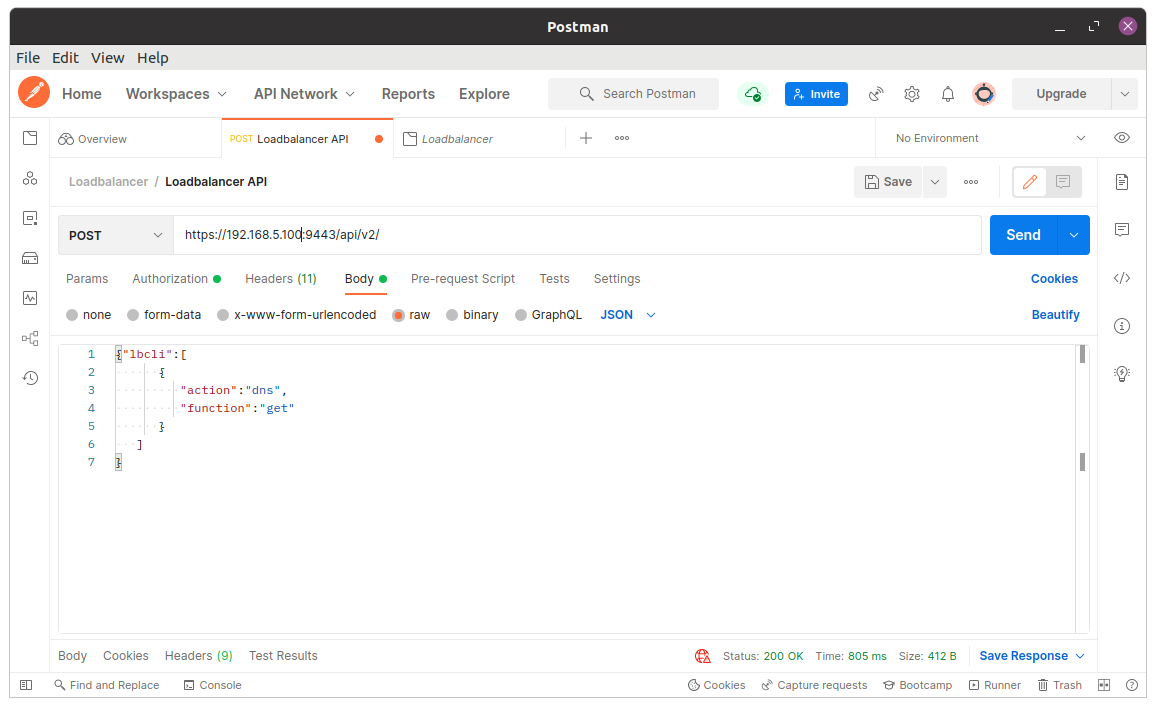Select the none body type
1156x707 pixels.
coord(72,315)
